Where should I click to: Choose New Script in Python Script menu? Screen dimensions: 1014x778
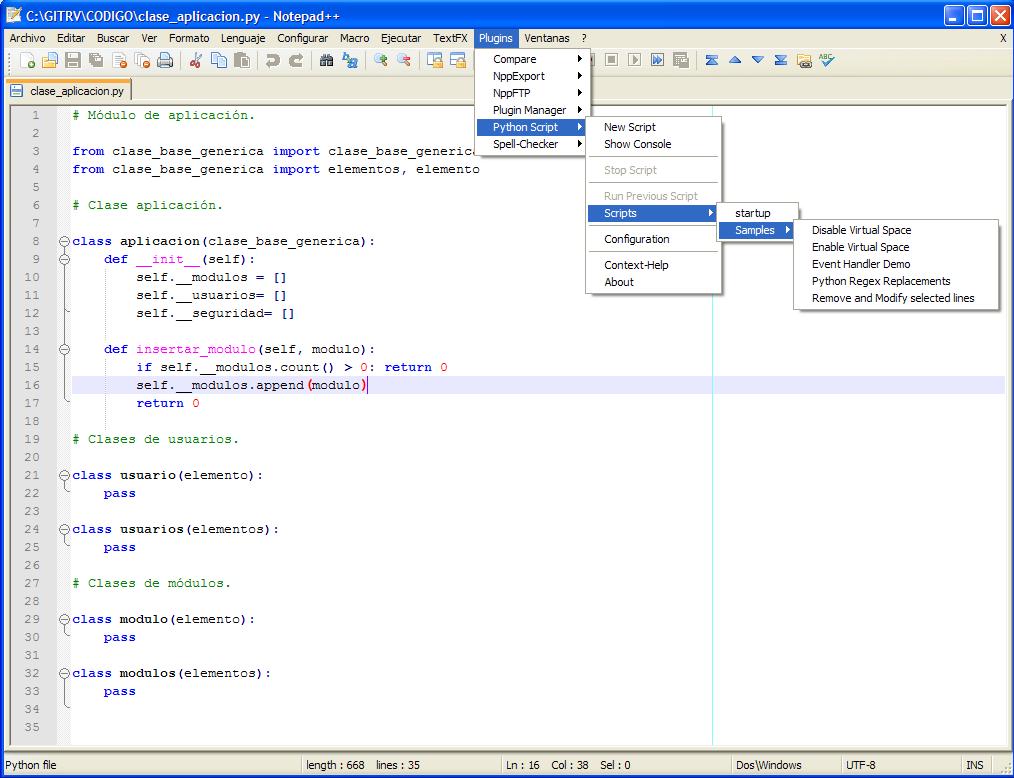653,127
